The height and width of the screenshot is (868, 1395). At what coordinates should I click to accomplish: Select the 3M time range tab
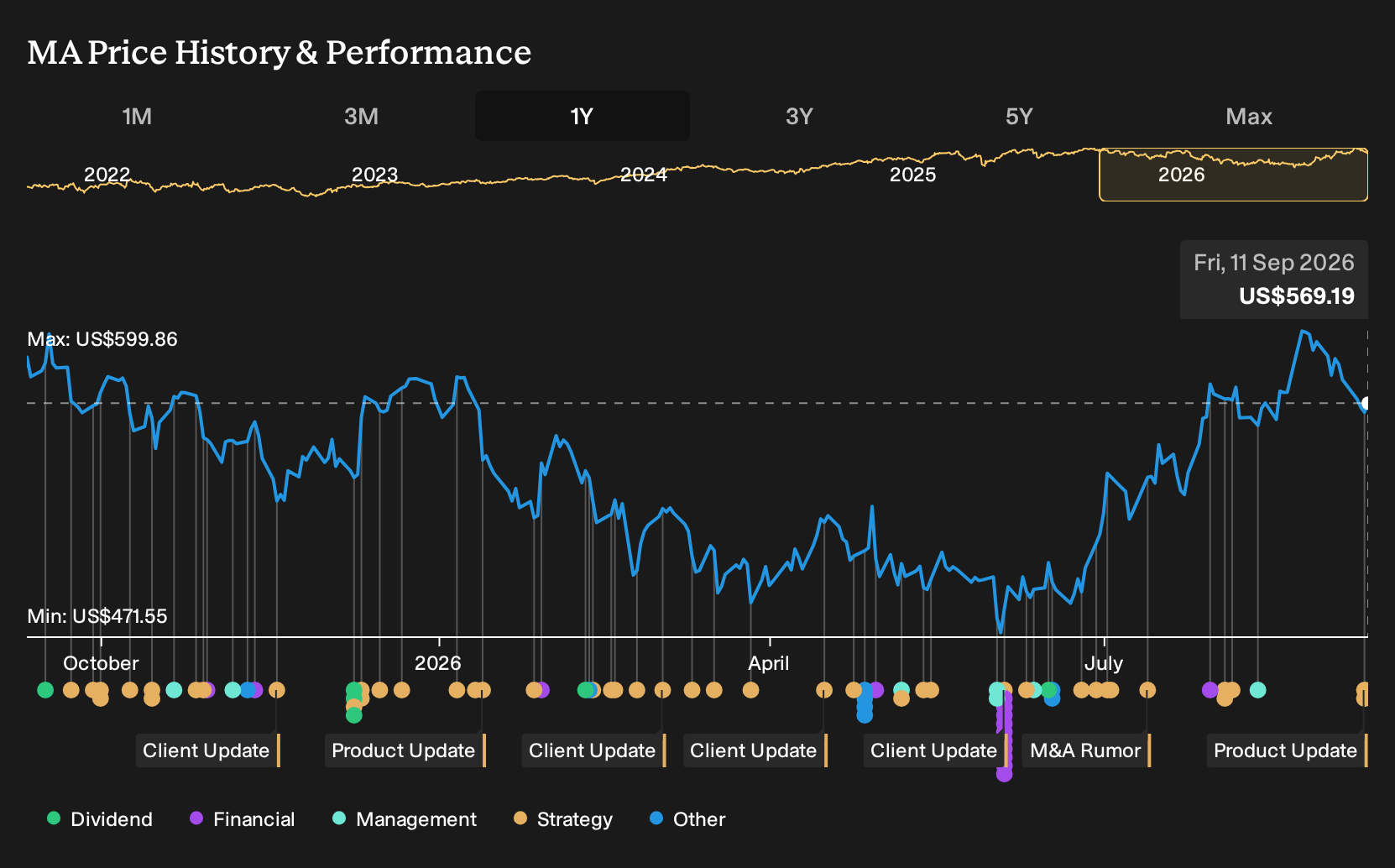tap(361, 116)
